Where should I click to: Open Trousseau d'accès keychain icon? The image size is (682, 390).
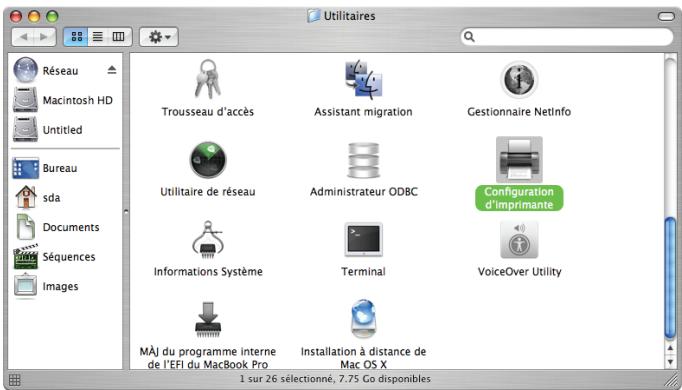[207, 79]
